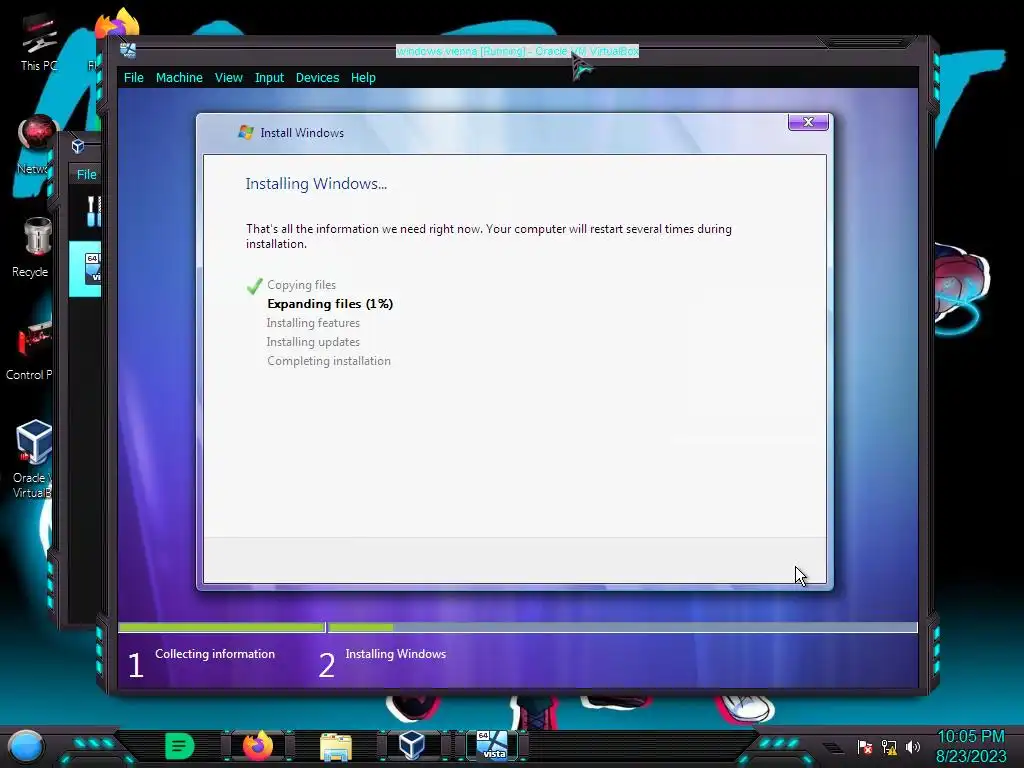Viewport: 1024px width, 768px height.
Task: Open the green notes app on taskbar
Action: pyautogui.click(x=180, y=746)
